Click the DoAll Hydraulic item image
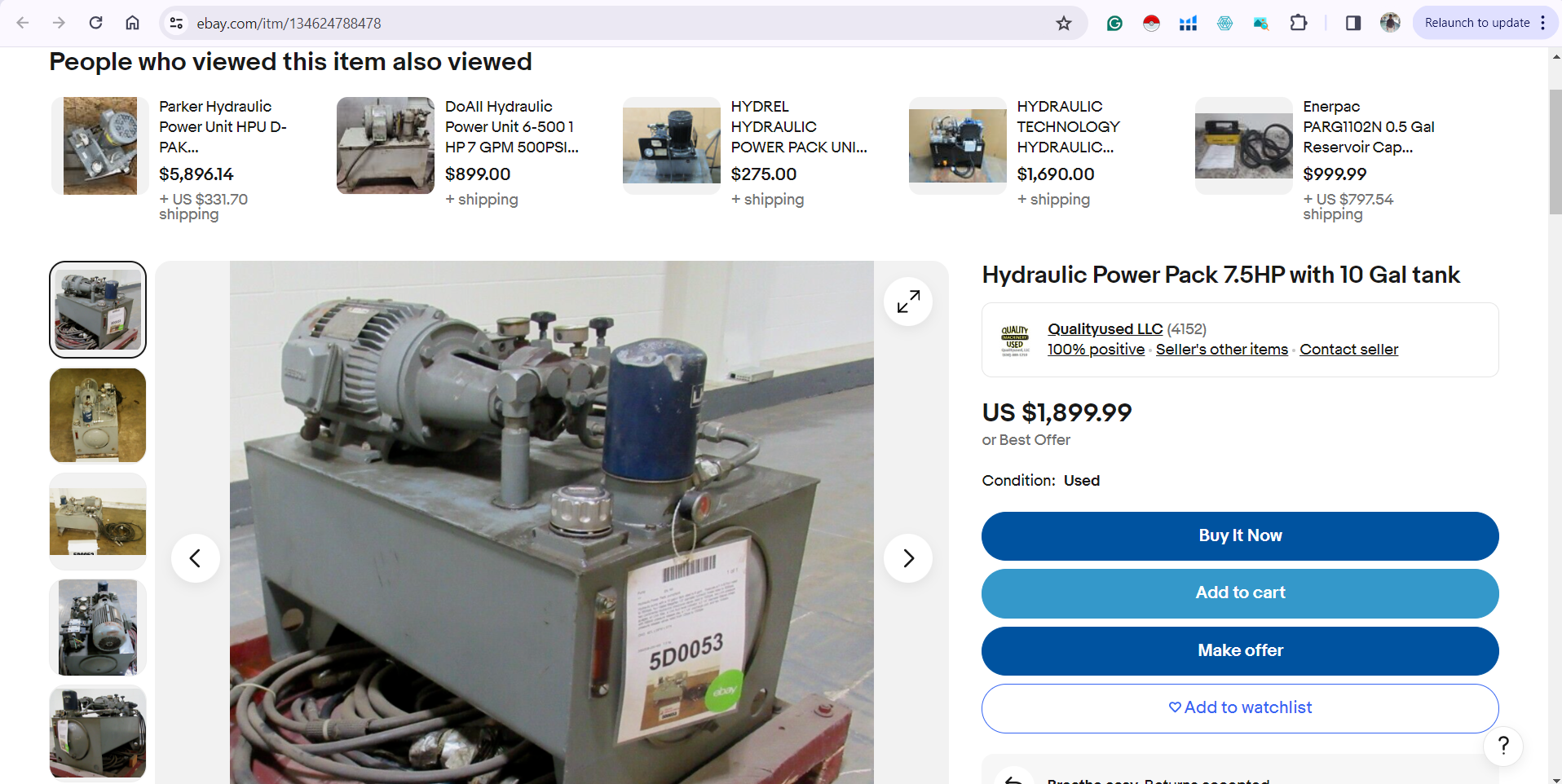This screenshot has height=784, width=1562. pos(386,146)
